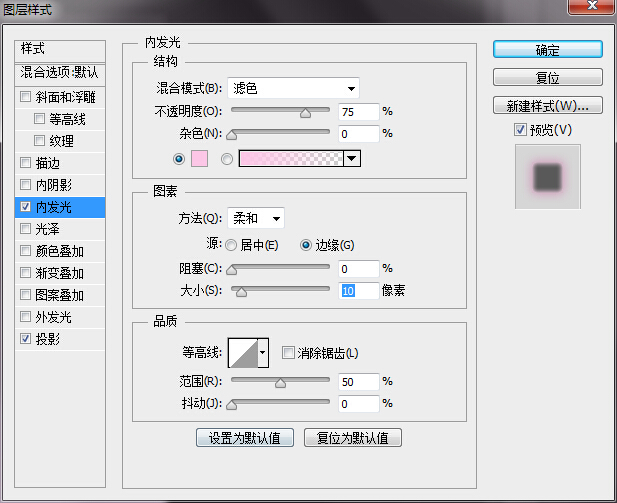Viewport: 617px width, 503px height.
Task: Open the 混合模式 滤色 dropdown
Action: pyautogui.click(x=293, y=88)
